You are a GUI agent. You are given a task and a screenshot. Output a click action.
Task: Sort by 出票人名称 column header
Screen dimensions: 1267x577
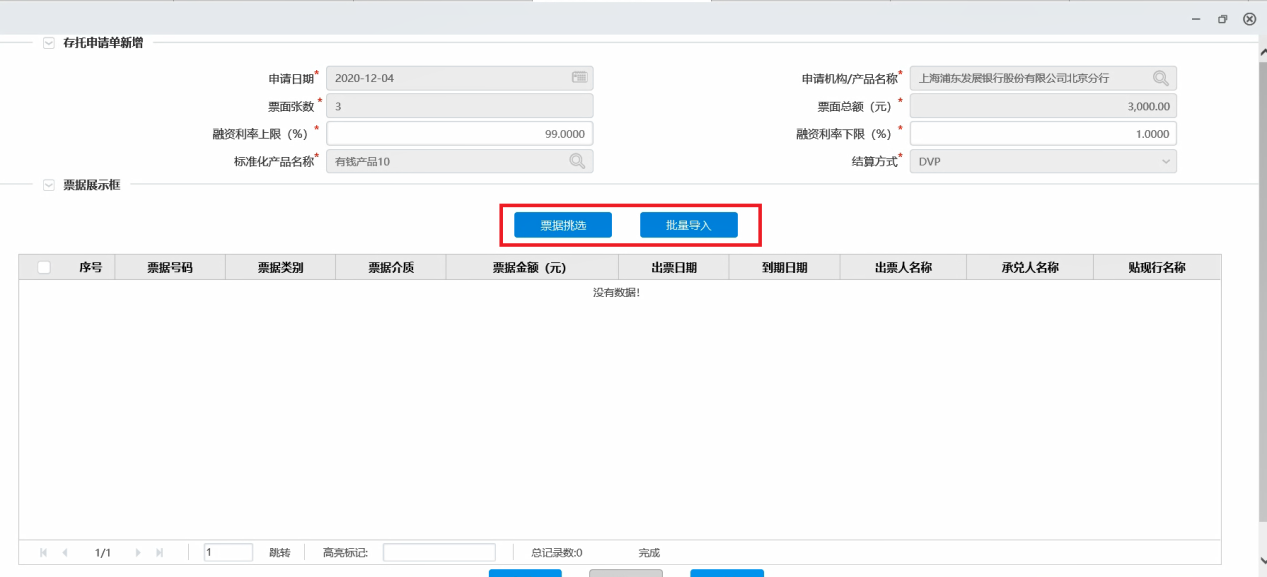903,267
